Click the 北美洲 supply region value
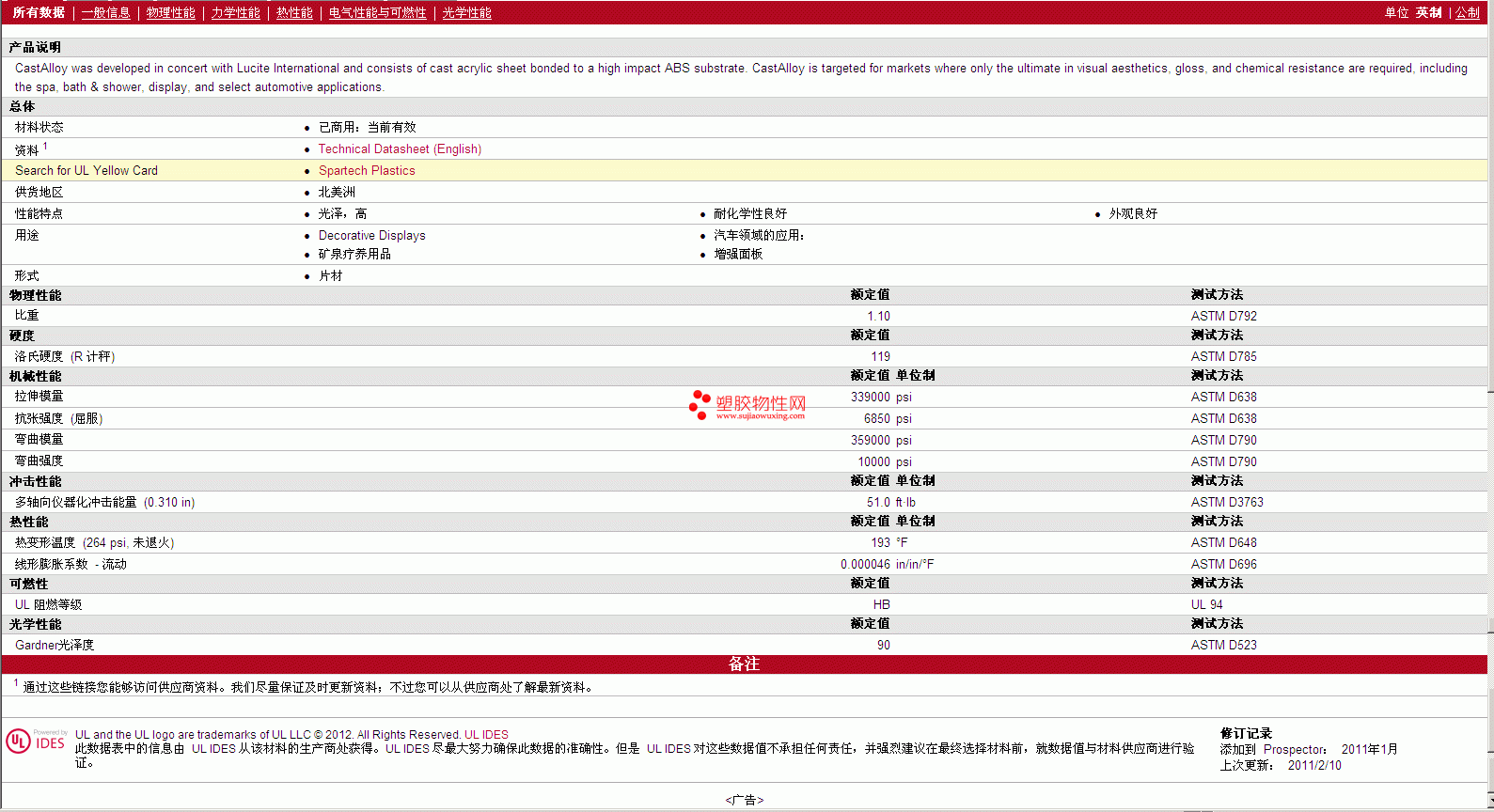This screenshot has width=1494, height=812. coord(337,192)
